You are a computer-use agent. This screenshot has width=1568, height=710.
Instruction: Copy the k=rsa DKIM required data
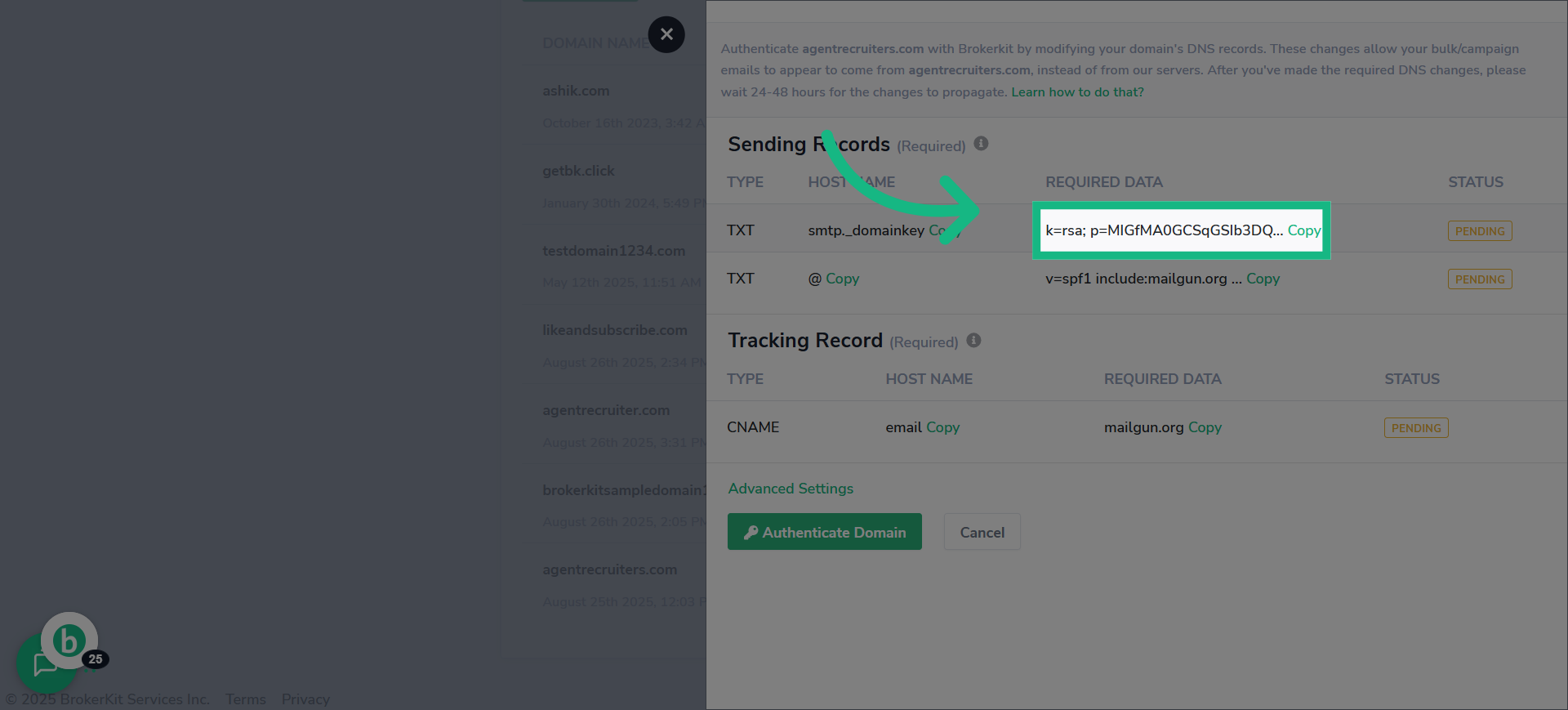1303,230
